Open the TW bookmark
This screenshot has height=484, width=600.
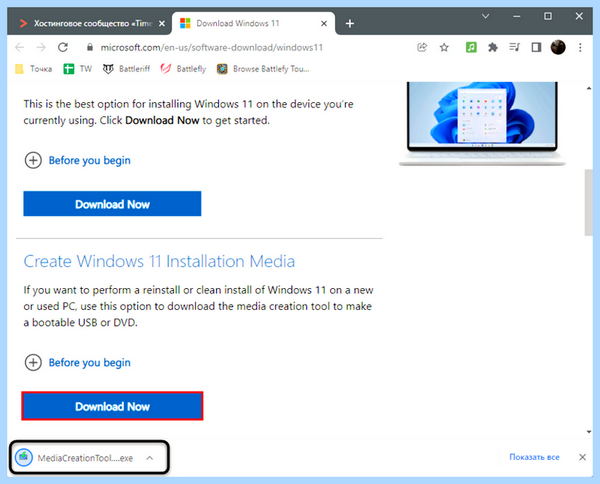coord(78,69)
